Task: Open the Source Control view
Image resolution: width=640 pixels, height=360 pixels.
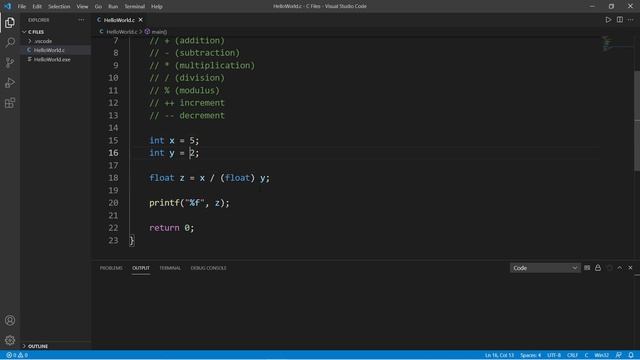Action: [10, 62]
